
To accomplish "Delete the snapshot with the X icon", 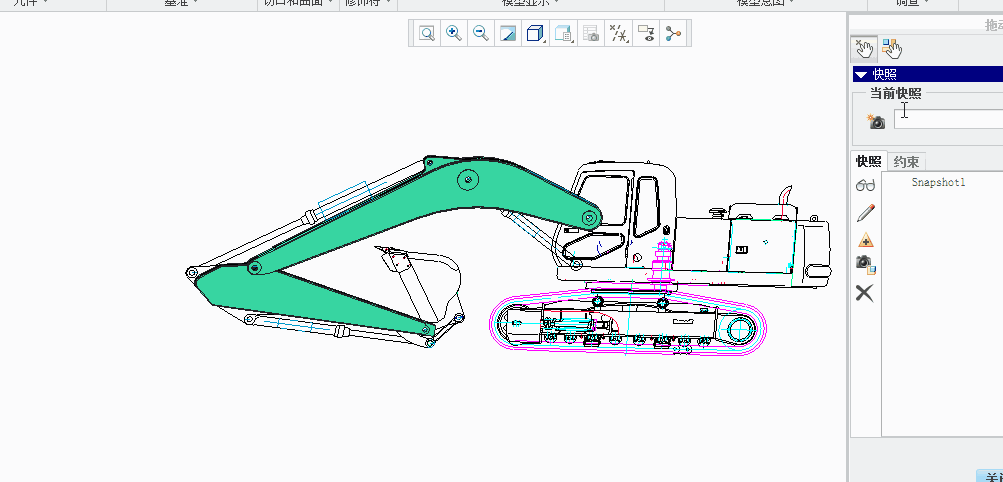I will tap(865, 293).
